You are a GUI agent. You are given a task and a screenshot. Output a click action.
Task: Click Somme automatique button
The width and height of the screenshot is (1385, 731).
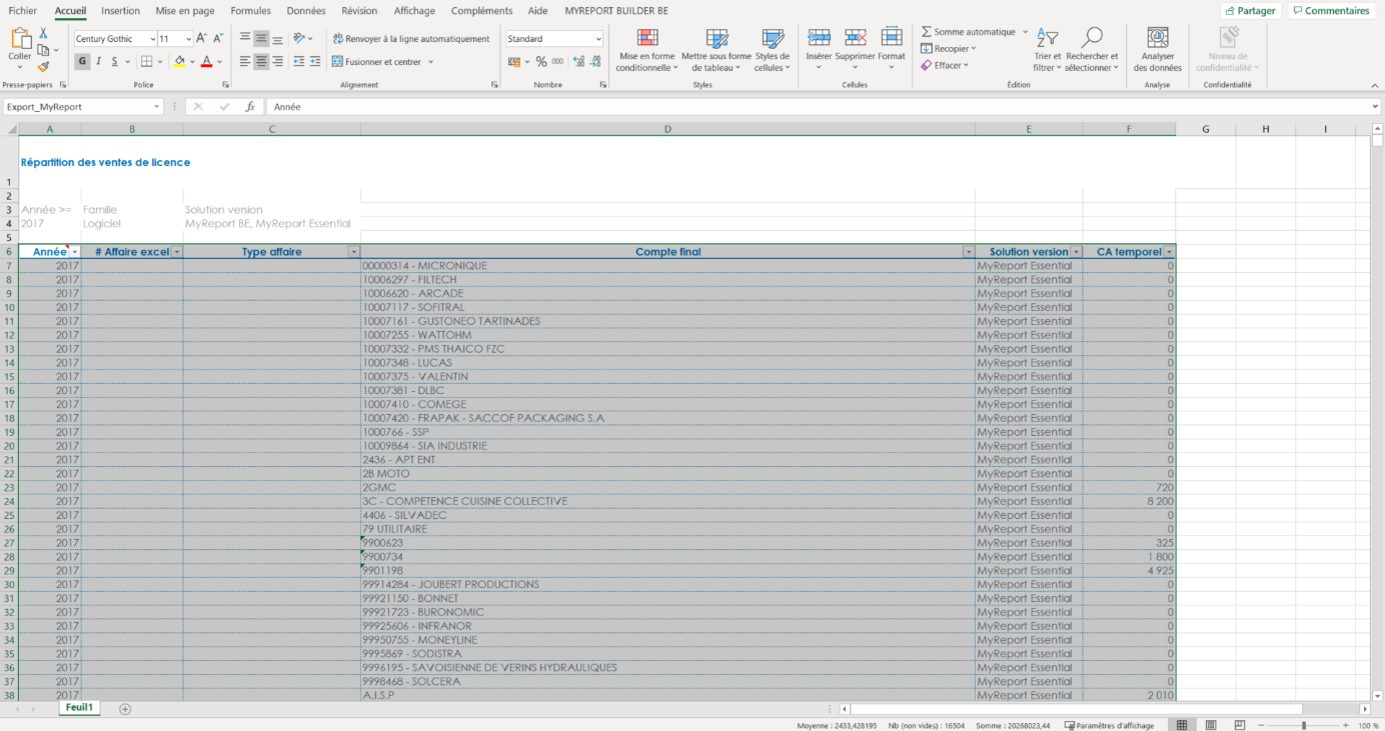(967, 32)
